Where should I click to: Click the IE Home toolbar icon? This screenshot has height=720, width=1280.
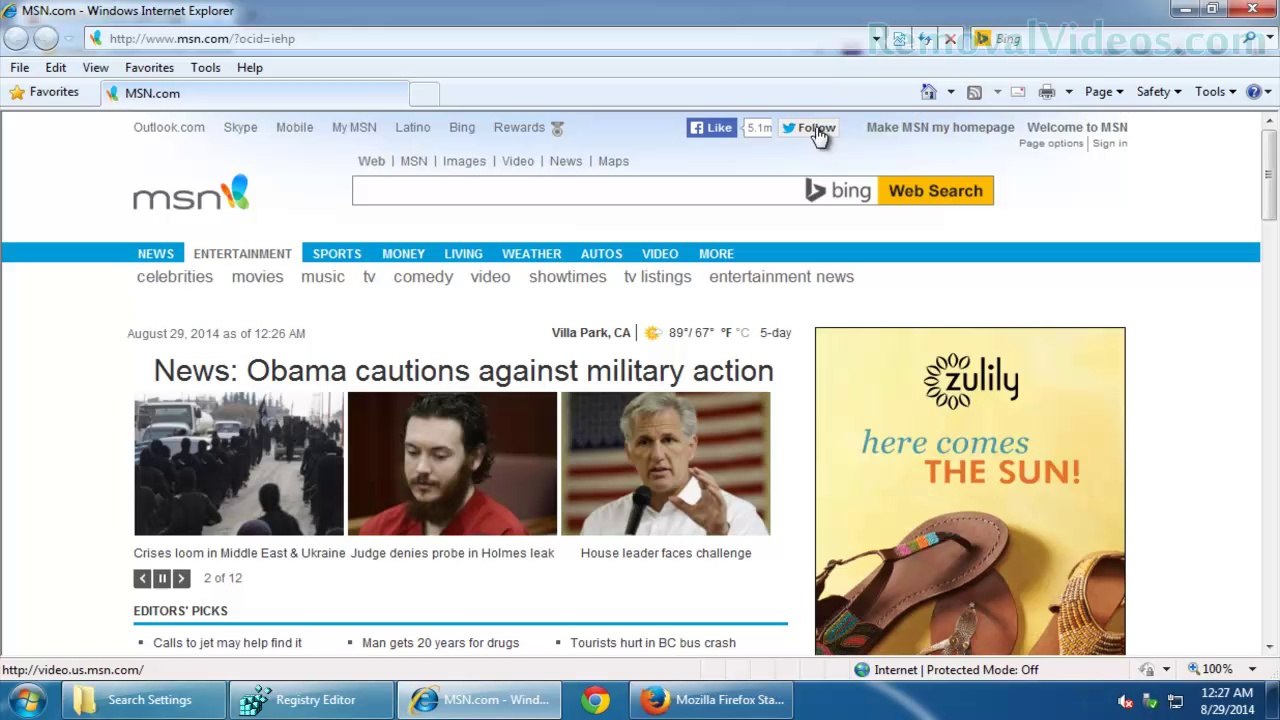pyautogui.click(x=929, y=92)
